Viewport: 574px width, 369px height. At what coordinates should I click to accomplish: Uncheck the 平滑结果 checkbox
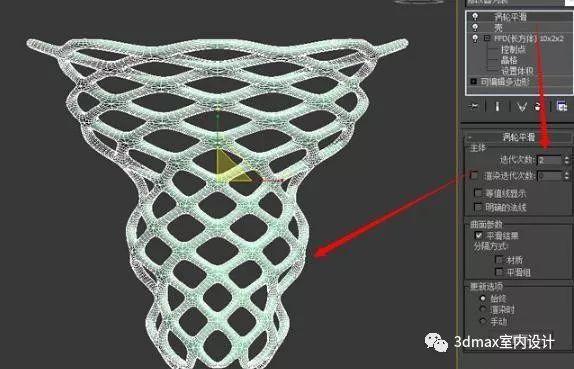(478, 235)
